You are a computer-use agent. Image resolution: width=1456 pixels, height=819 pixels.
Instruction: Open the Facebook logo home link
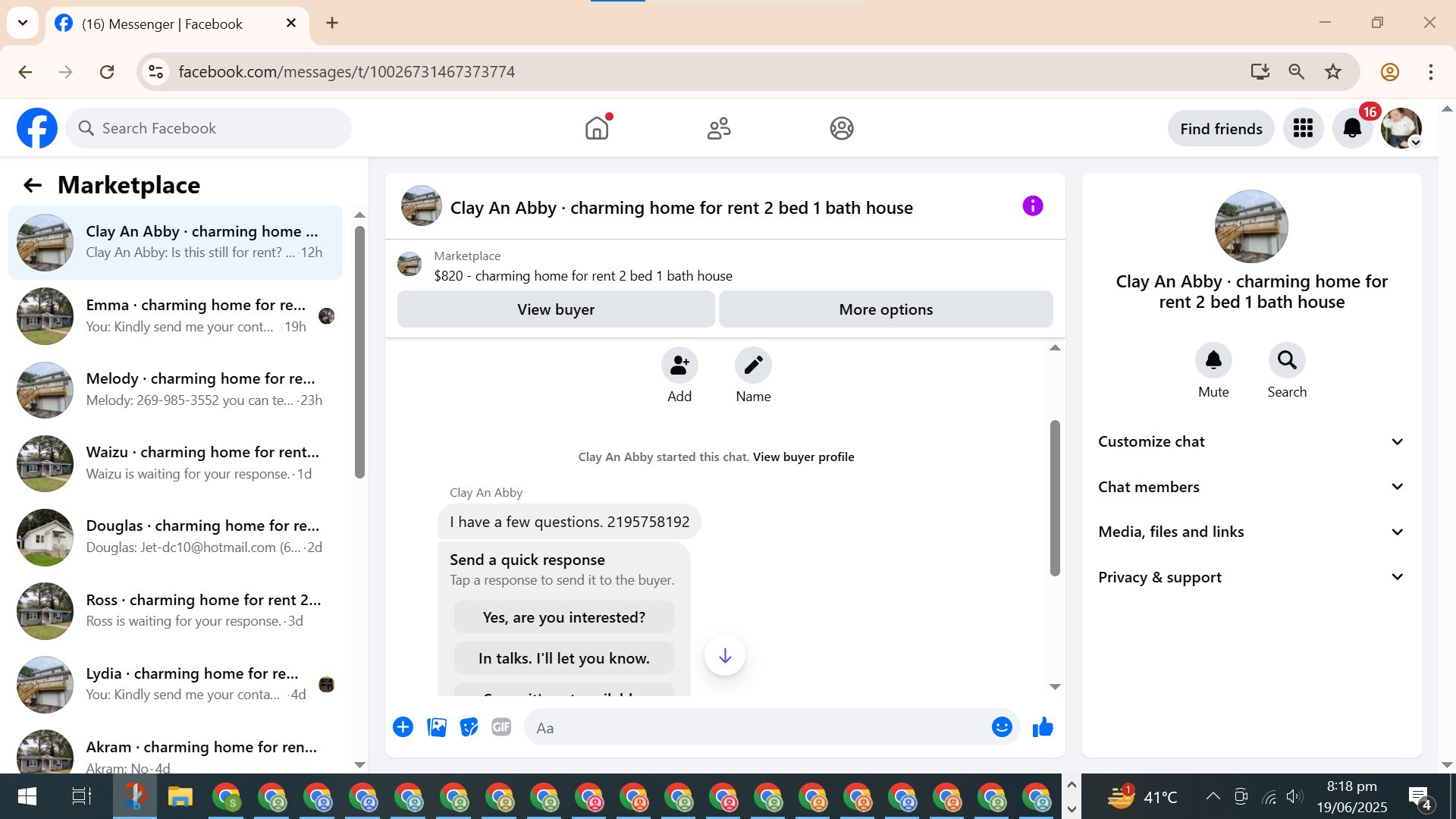coord(37,128)
